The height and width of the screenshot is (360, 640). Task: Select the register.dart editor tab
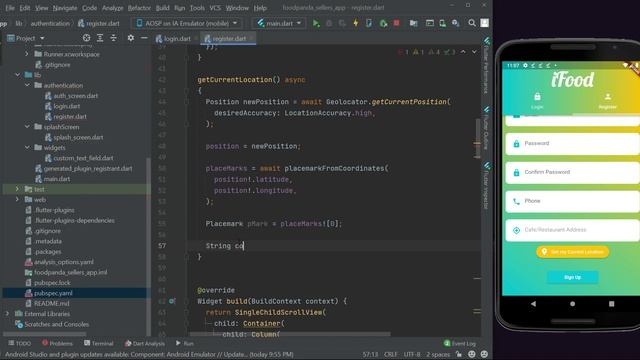tap(229, 38)
